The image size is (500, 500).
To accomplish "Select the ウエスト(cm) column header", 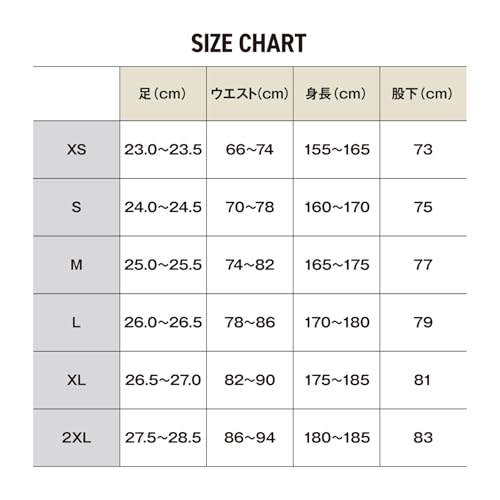I will click(x=250, y=94).
